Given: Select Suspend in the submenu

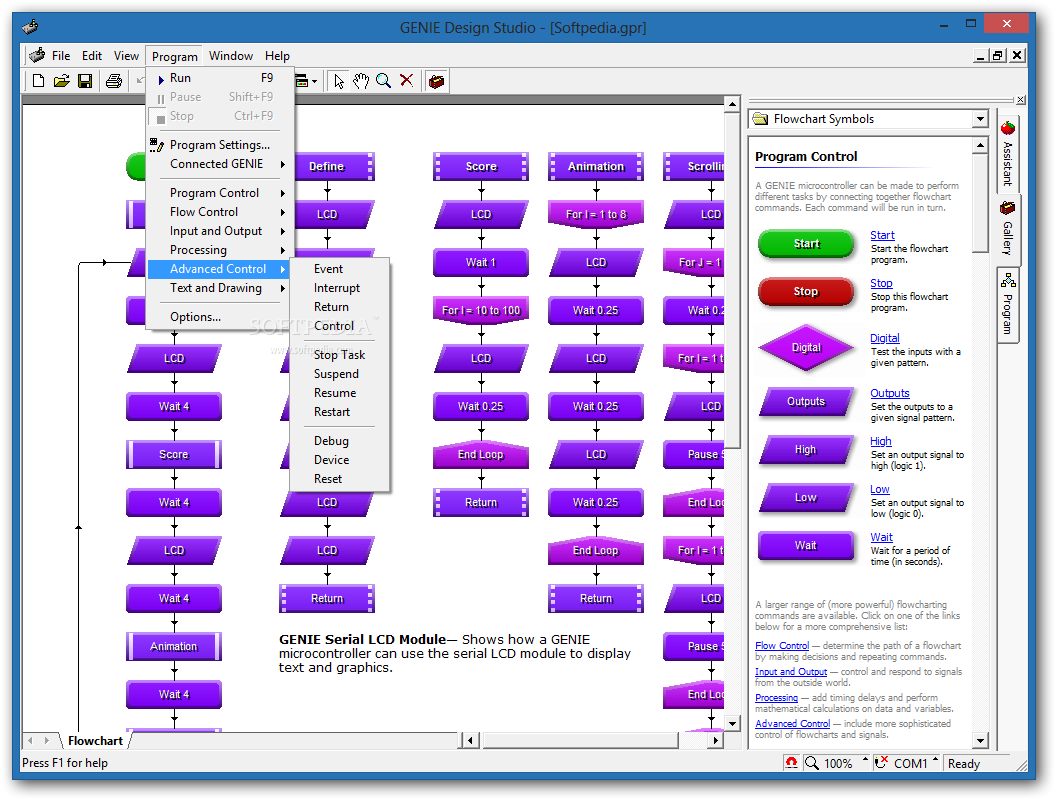Looking at the screenshot, I should 340,374.
